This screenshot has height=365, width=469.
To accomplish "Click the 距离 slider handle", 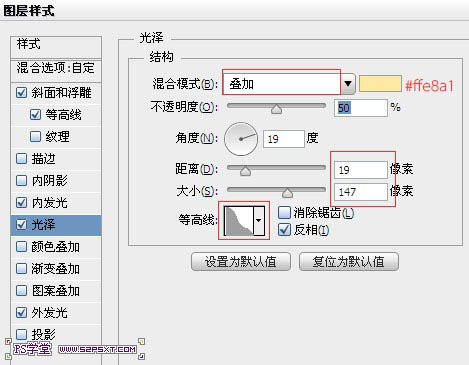I will pyautogui.click(x=245, y=171).
